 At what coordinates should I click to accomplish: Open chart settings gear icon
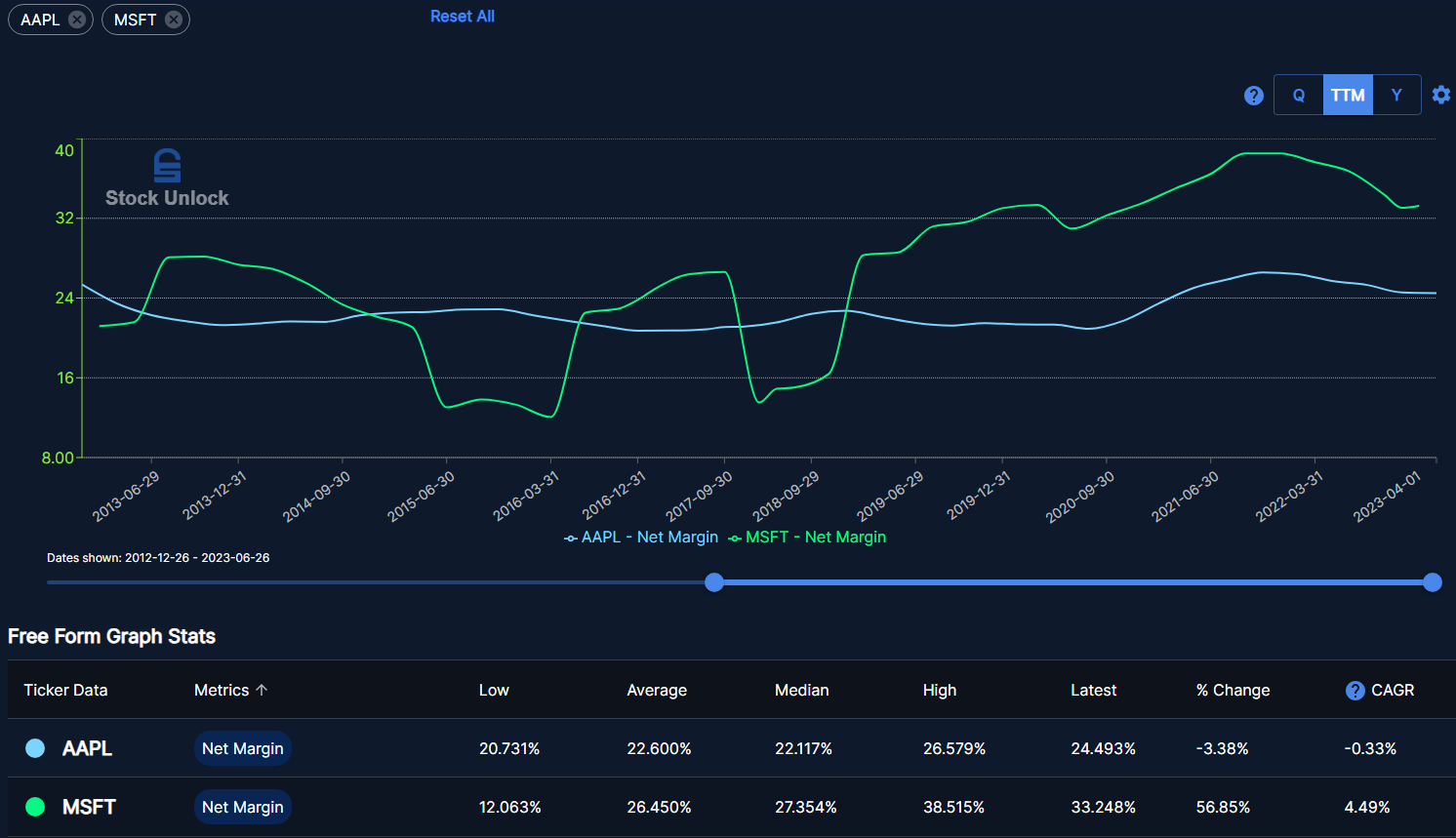pyautogui.click(x=1441, y=95)
